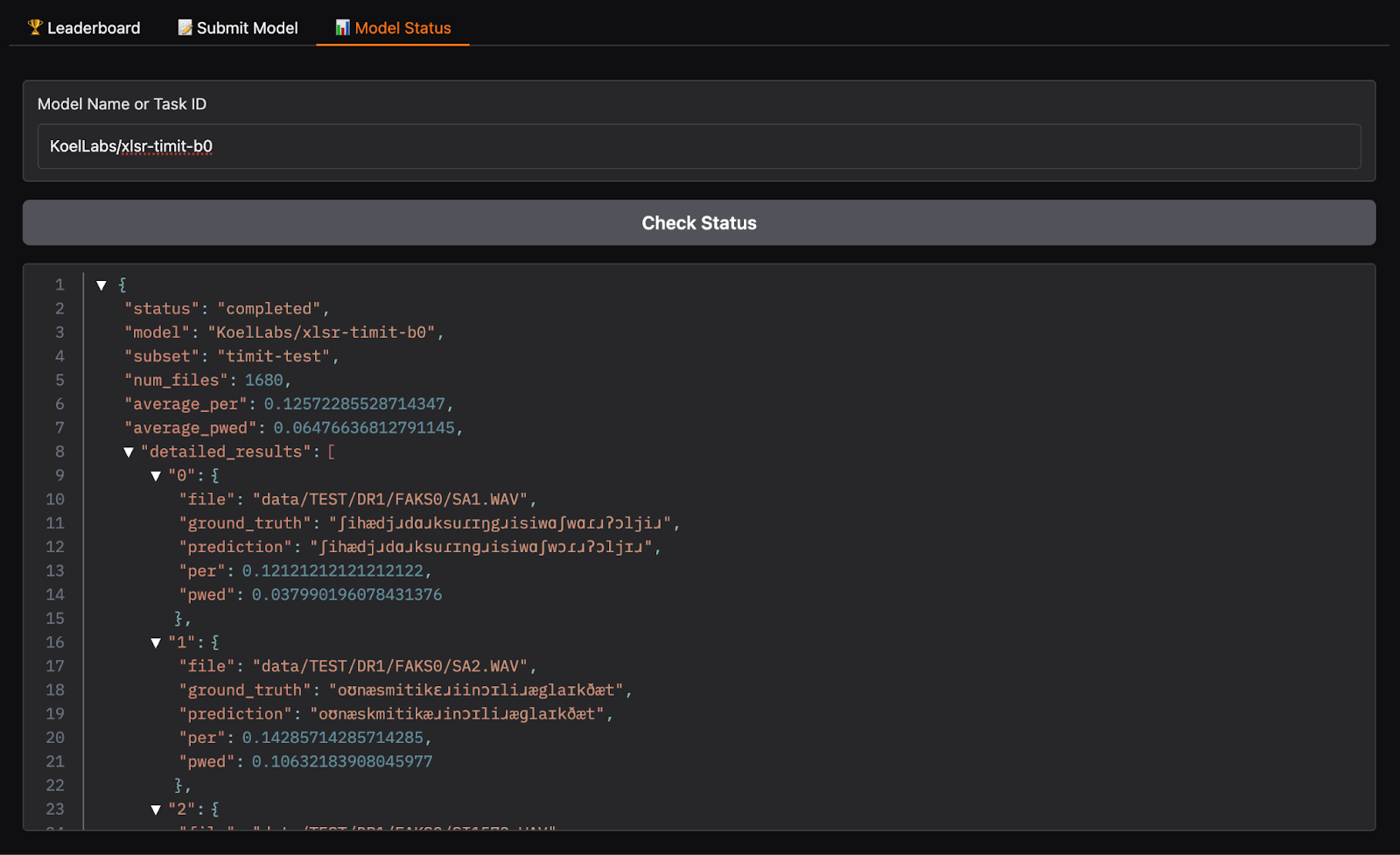Viewport: 1400px width, 855px height.
Task: Click the average_per value on line 6
Action: [x=354, y=404]
